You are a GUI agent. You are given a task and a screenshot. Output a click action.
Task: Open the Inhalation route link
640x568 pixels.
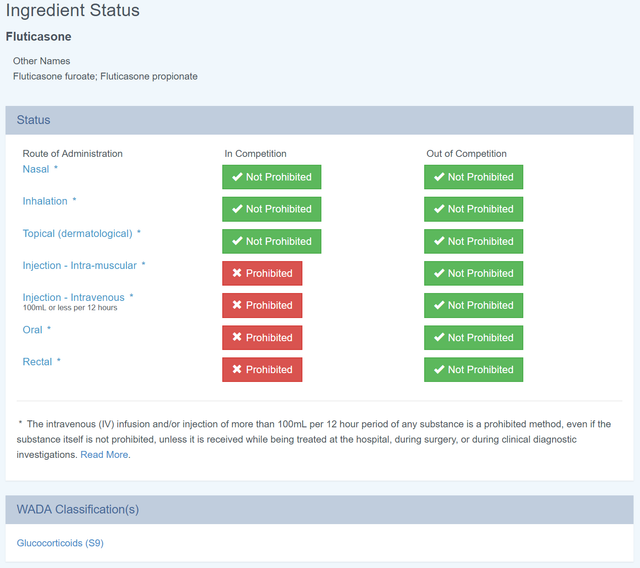click(45, 201)
